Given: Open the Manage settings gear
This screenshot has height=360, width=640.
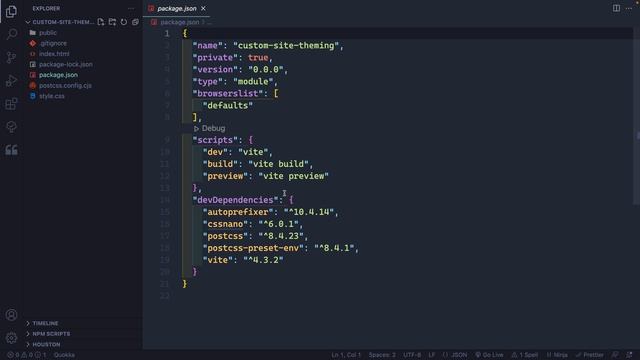Looking at the screenshot, I should (x=11, y=338).
